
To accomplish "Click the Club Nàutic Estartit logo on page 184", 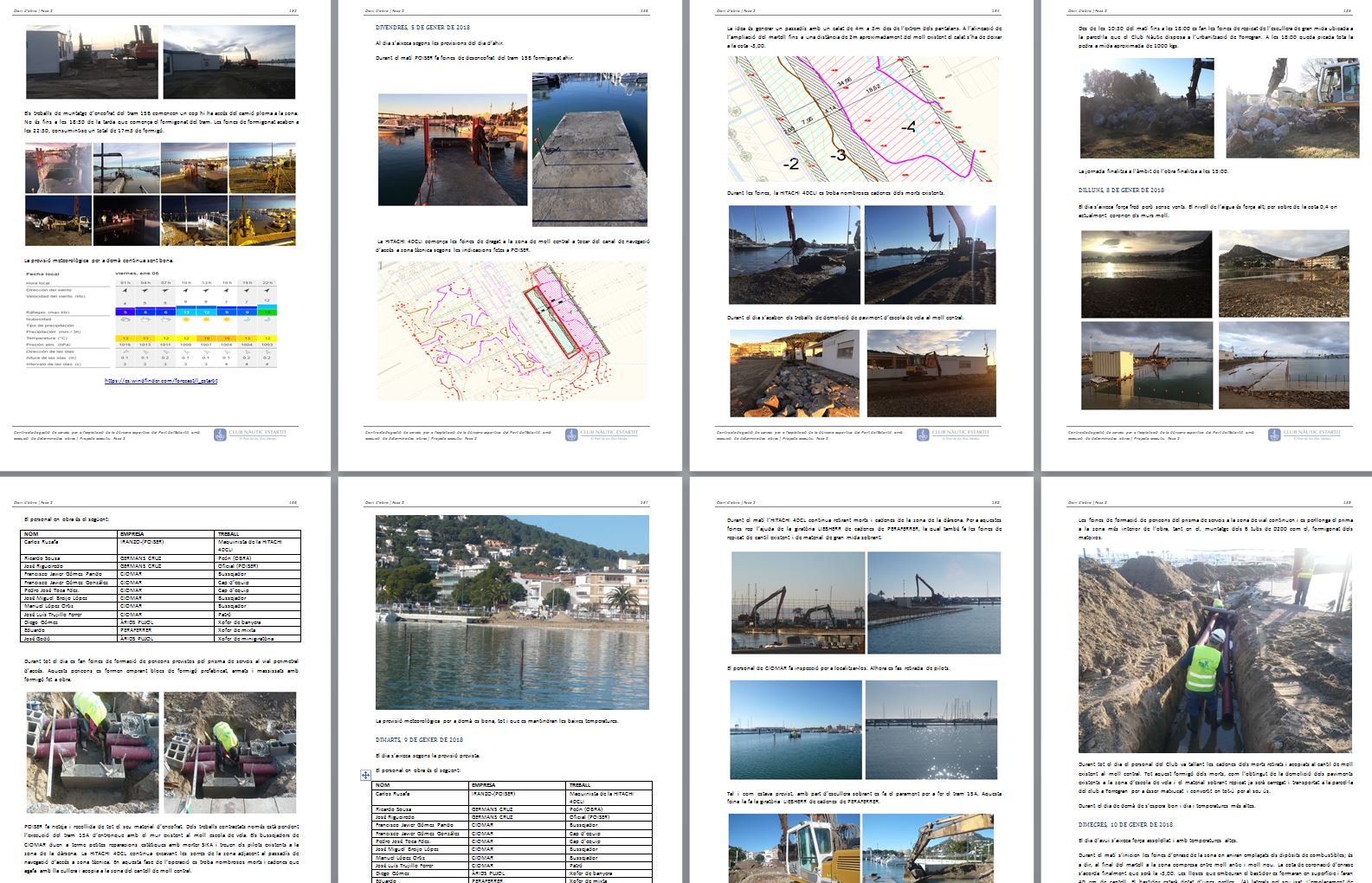I will 958,434.
